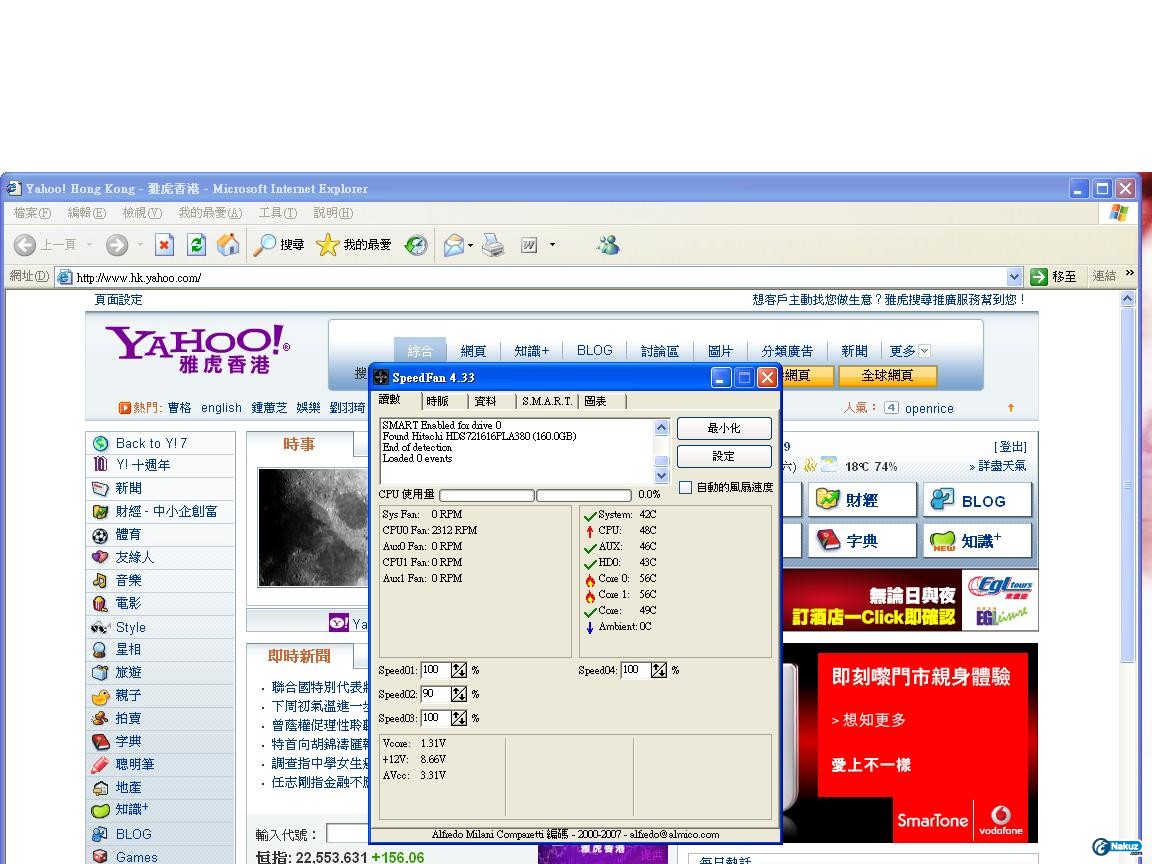This screenshot has width=1152, height=864.
Task: Refresh the page with green arrows icon
Action: point(196,245)
